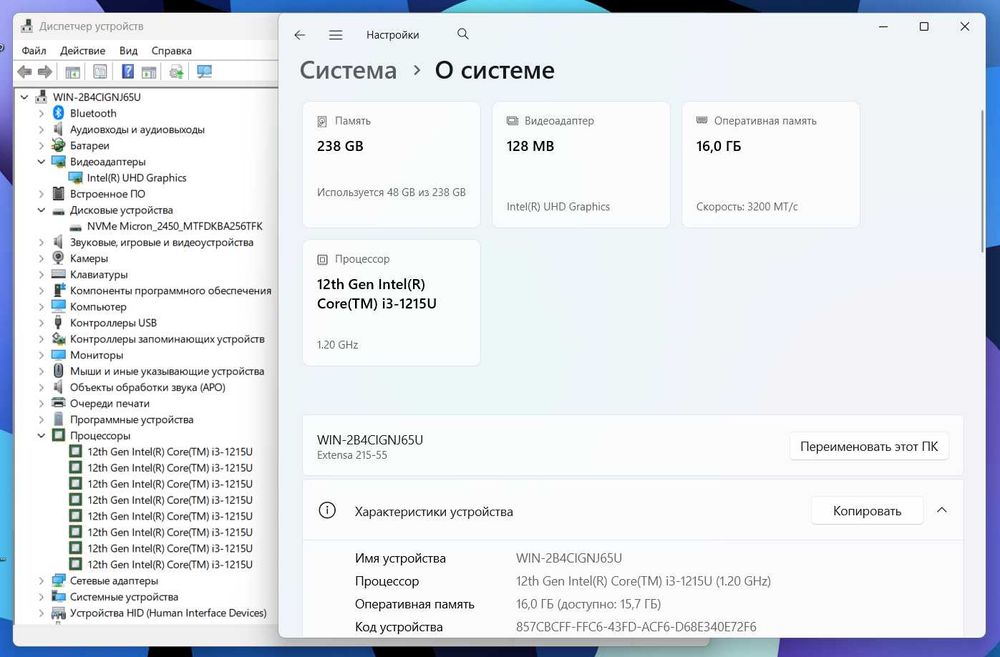Image resolution: width=1000 pixels, height=657 pixels.
Task: Select Устройства HID (Human Interface Devices)
Action: click(x=168, y=612)
